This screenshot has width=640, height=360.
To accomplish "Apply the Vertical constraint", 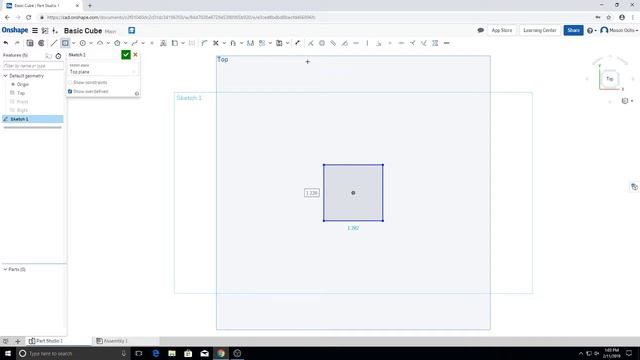I will (x=367, y=43).
